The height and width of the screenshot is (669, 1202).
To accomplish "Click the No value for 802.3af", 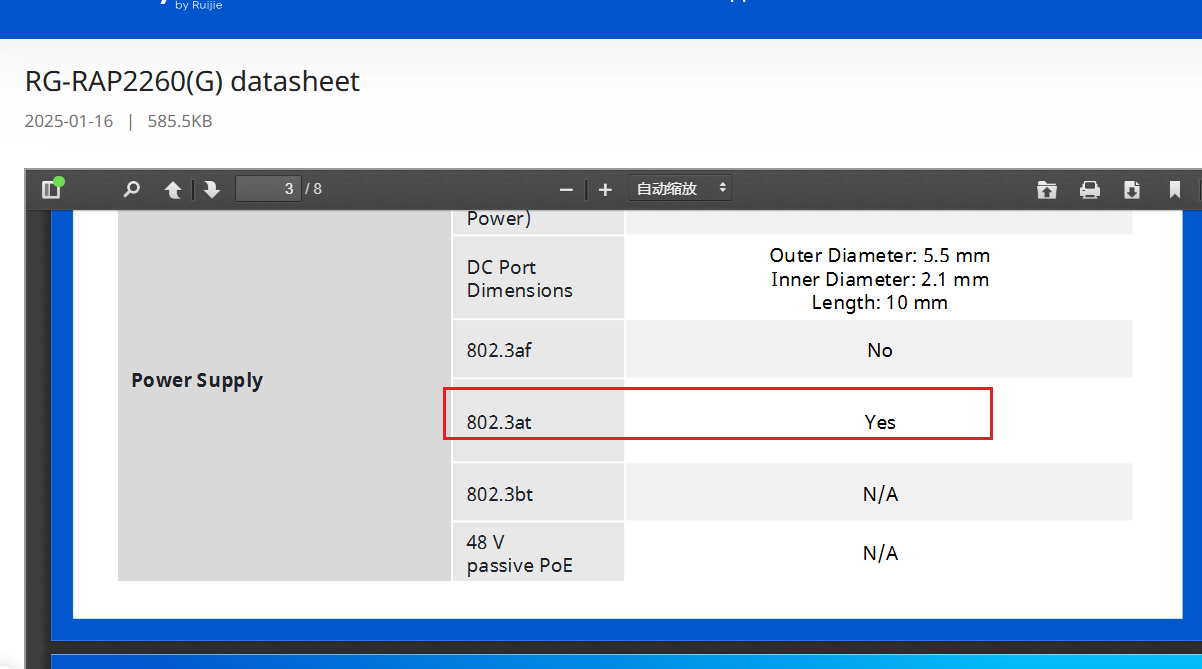I will pyautogui.click(x=880, y=350).
